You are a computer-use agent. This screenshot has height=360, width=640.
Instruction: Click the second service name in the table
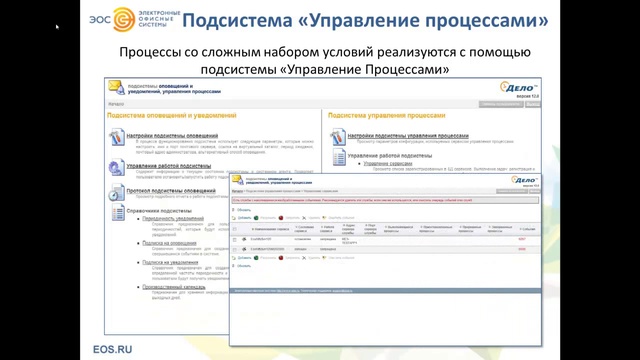[x=267, y=249]
